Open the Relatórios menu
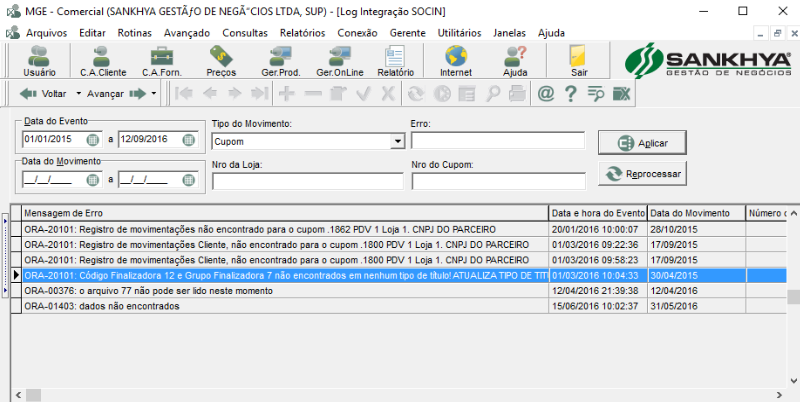The image size is (800, 402). click(303, 33)
